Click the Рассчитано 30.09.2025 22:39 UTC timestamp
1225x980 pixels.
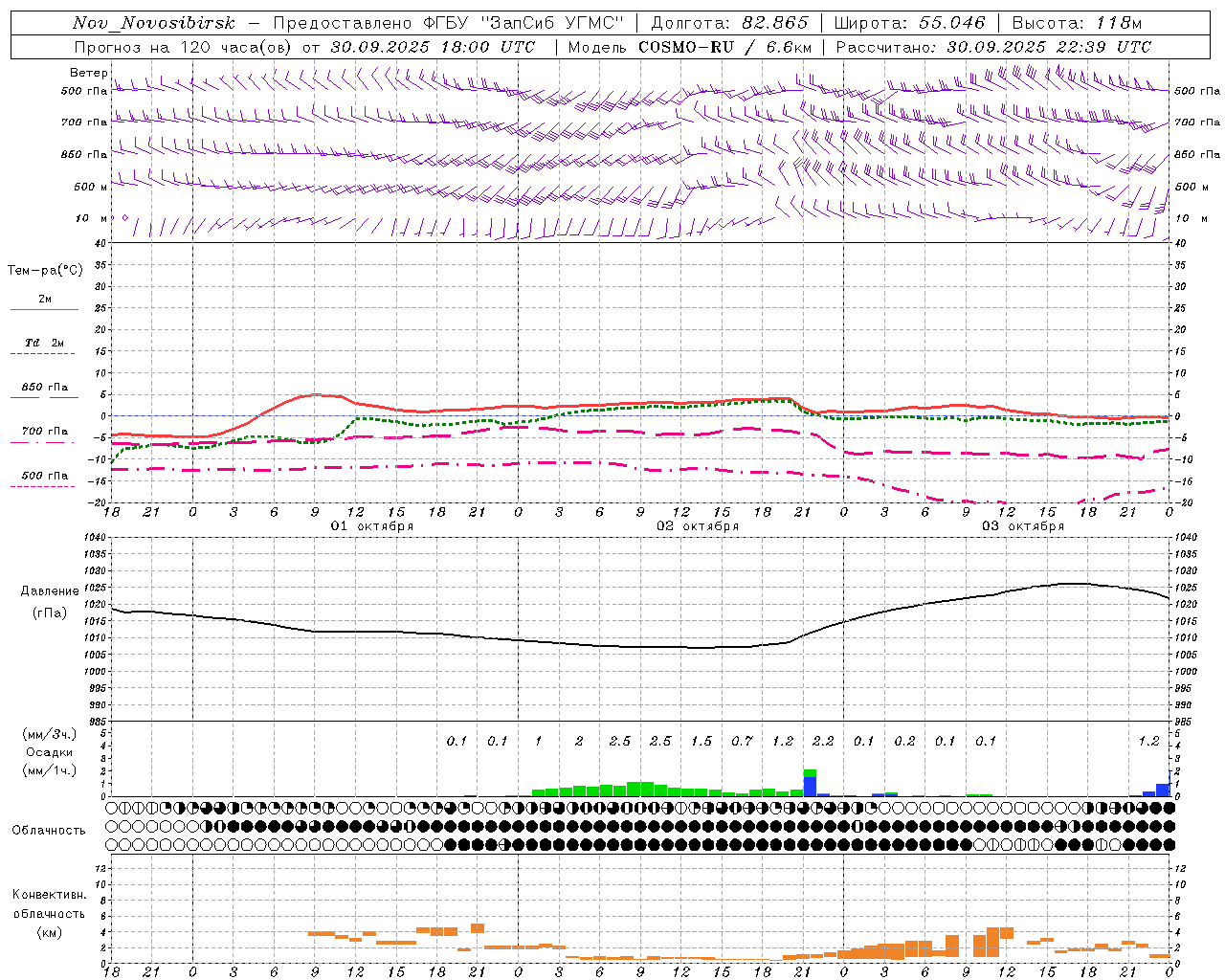993,47
